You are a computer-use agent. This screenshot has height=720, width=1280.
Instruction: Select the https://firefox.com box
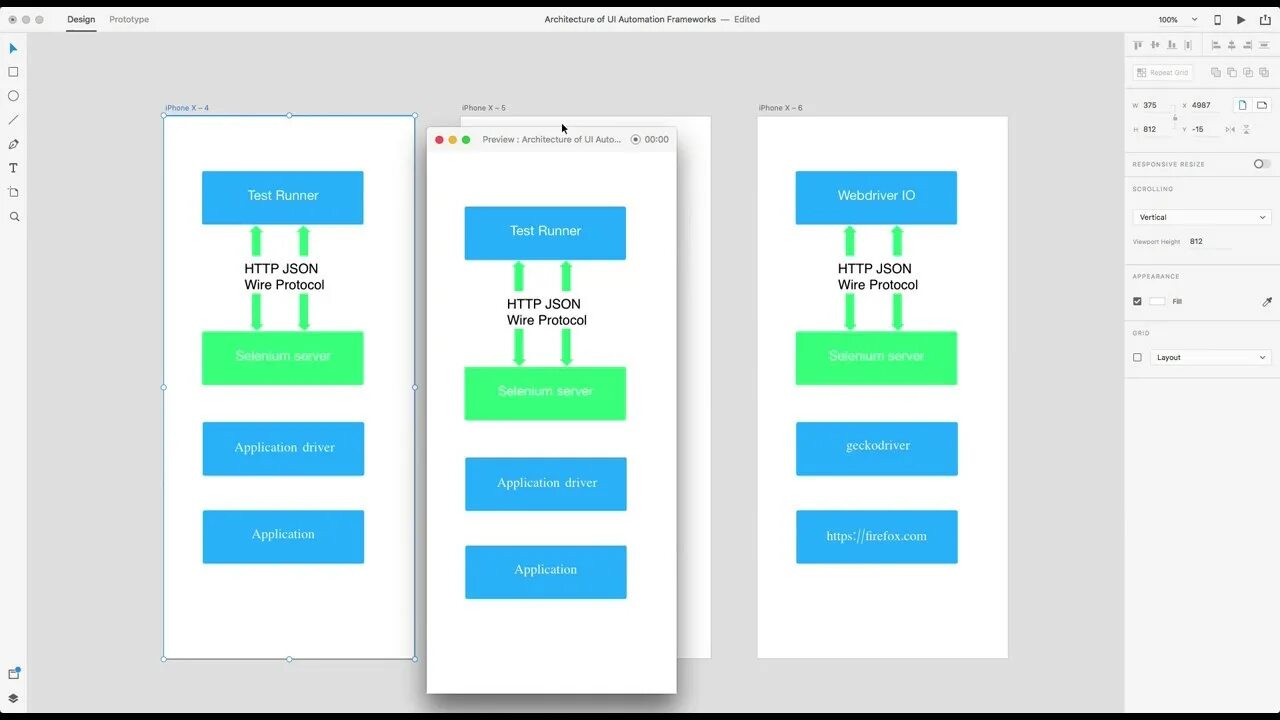pos(877,536)
